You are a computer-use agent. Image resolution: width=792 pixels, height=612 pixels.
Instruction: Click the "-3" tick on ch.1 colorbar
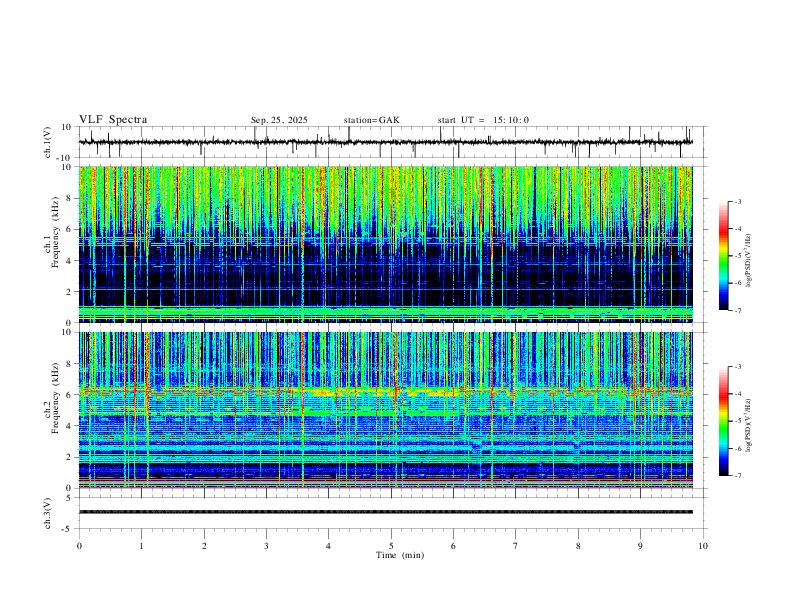[738, 201]
